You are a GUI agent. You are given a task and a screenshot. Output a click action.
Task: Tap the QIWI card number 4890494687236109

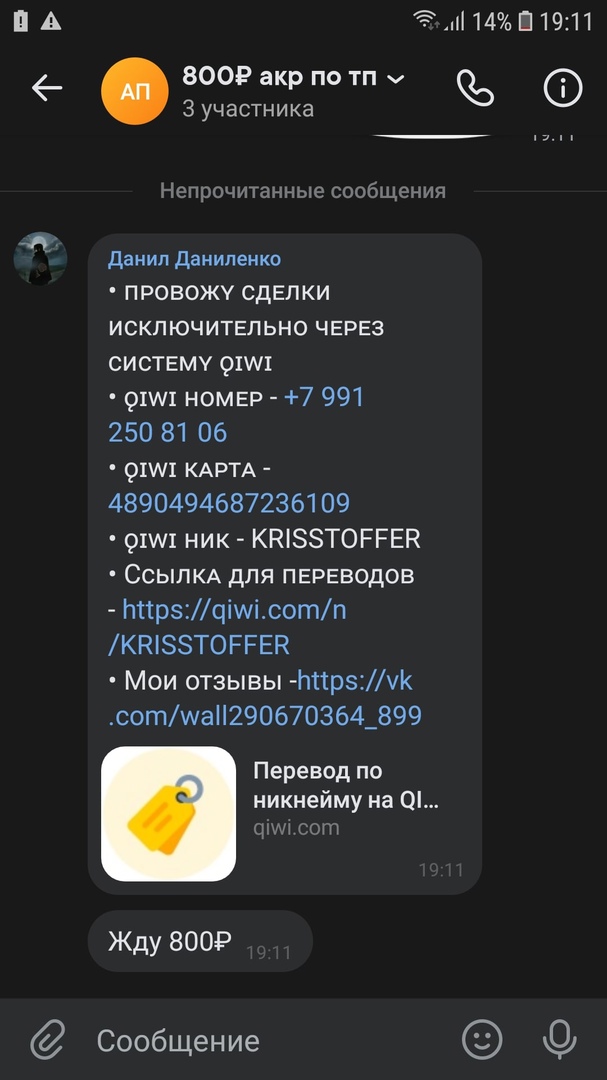coord(229,503)
